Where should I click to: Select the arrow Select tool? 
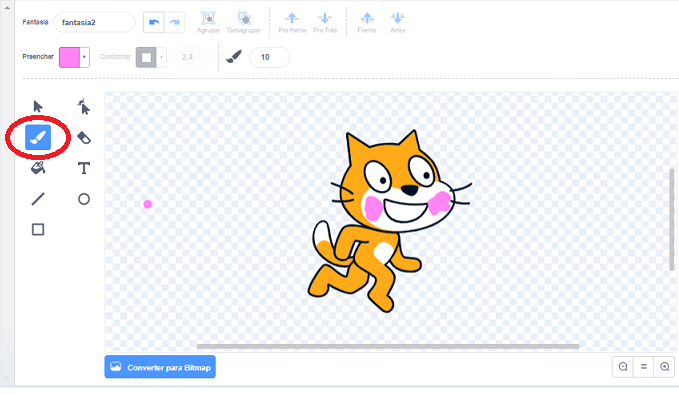[x=38, y=107]
